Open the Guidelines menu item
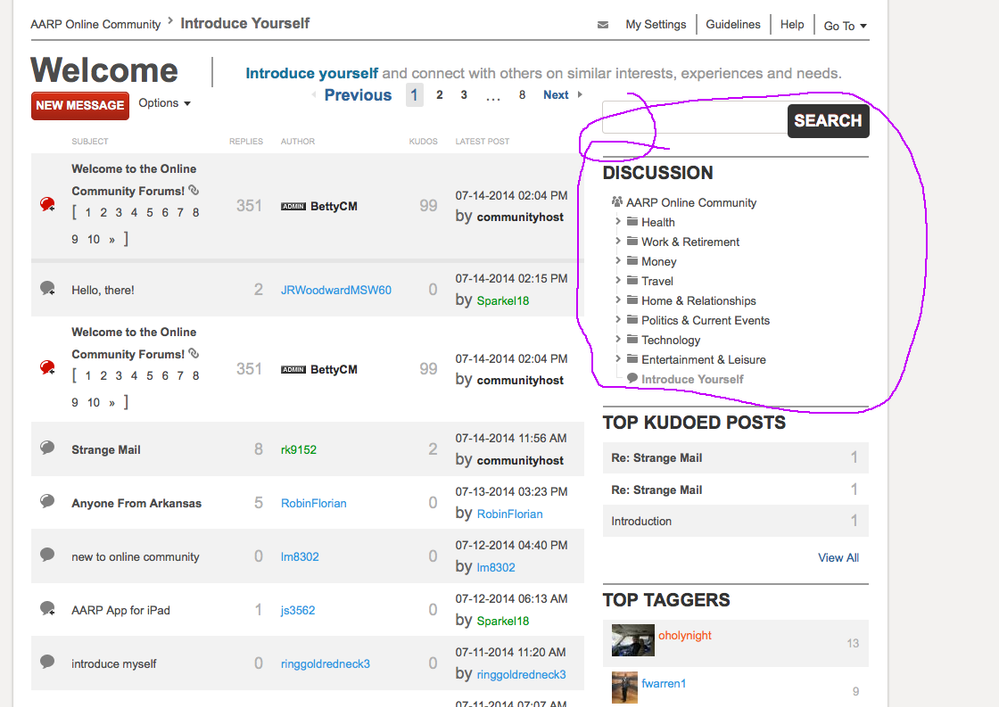Screen dimensions: 999x707 click(733, 23)
